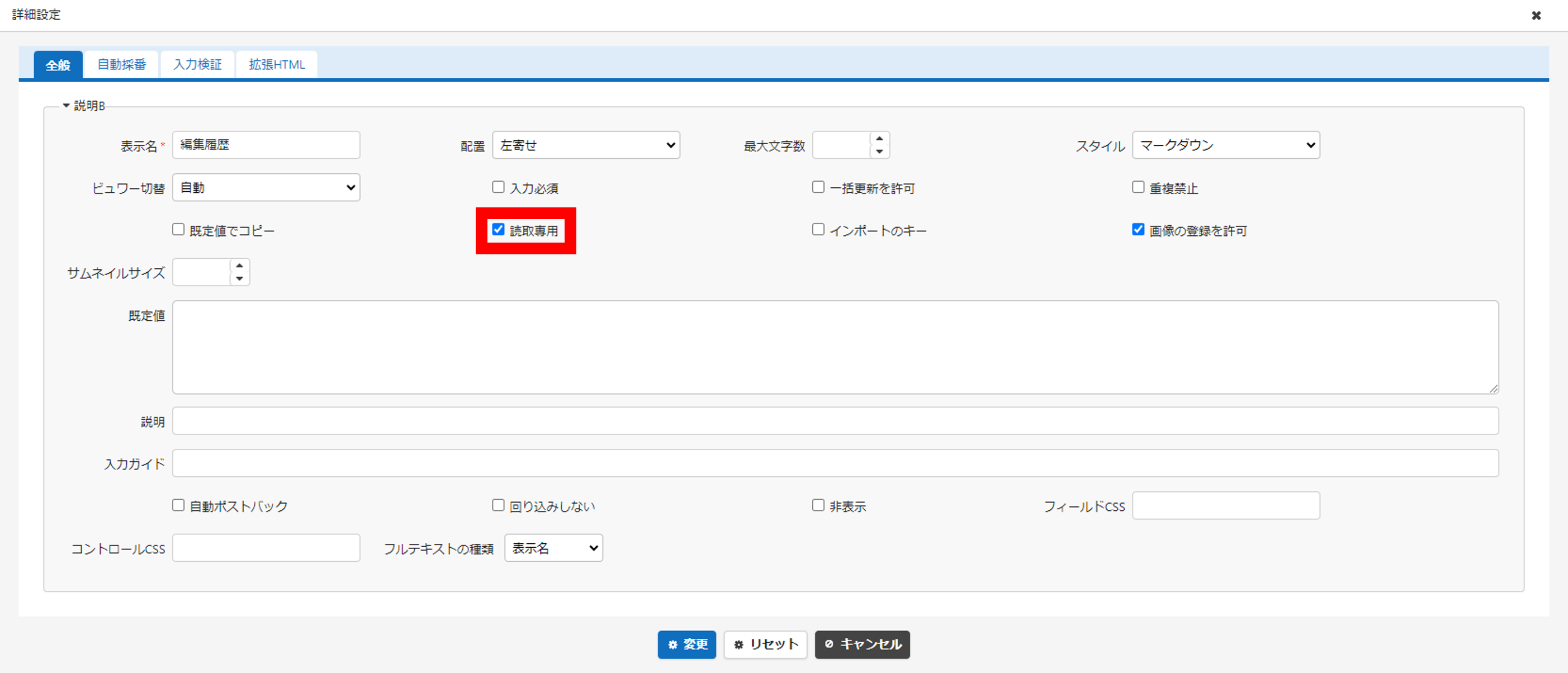The width and height of the screenshot is (1568, 673).
Task: Enable the 入力必須 checkbox
Action: [499, 187]
